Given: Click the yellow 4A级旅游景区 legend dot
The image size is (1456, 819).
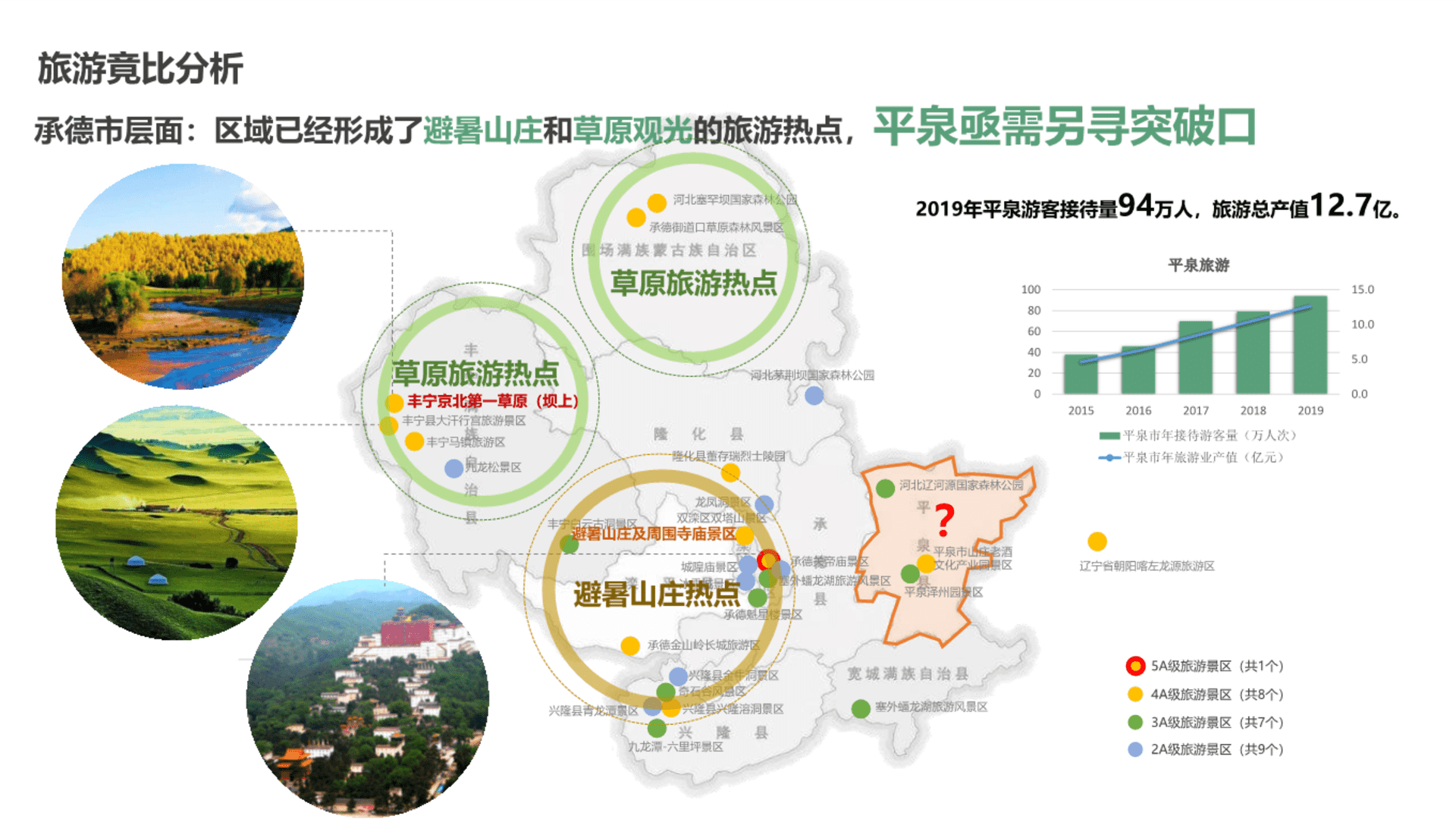Looking at the screenshot, I should (x=1135, y=694).
